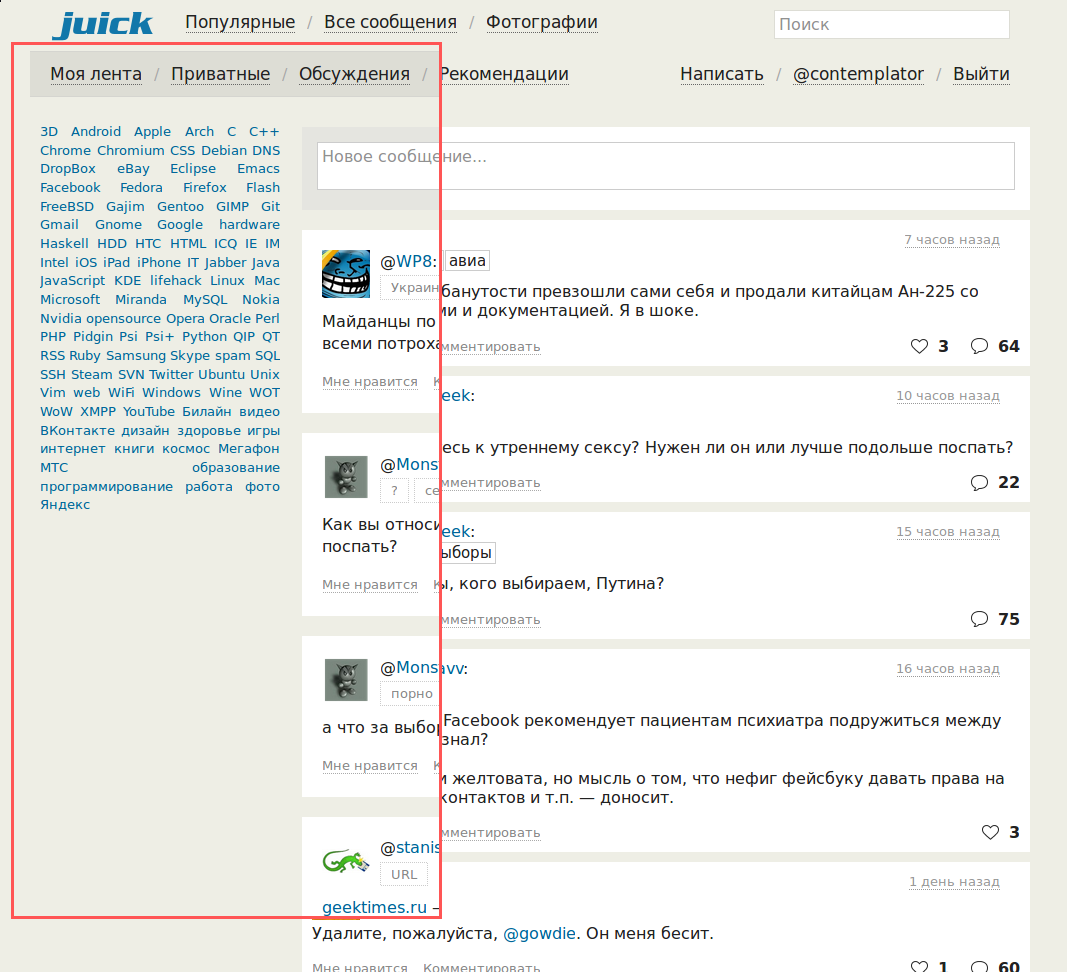1067x972 pixels.
Task: Click heart icon on the Facebook psychiatrist post
Action: (991, 832)
